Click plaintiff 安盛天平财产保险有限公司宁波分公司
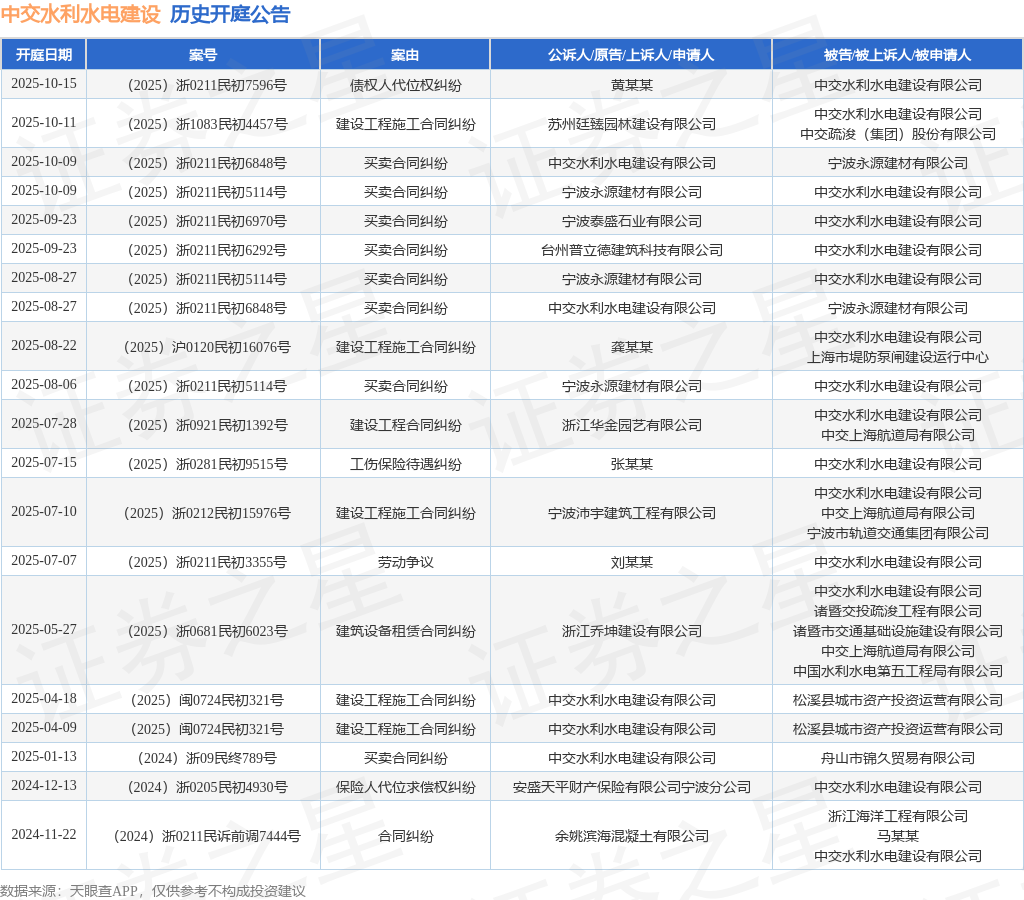1024x900 pixels. 632,787
